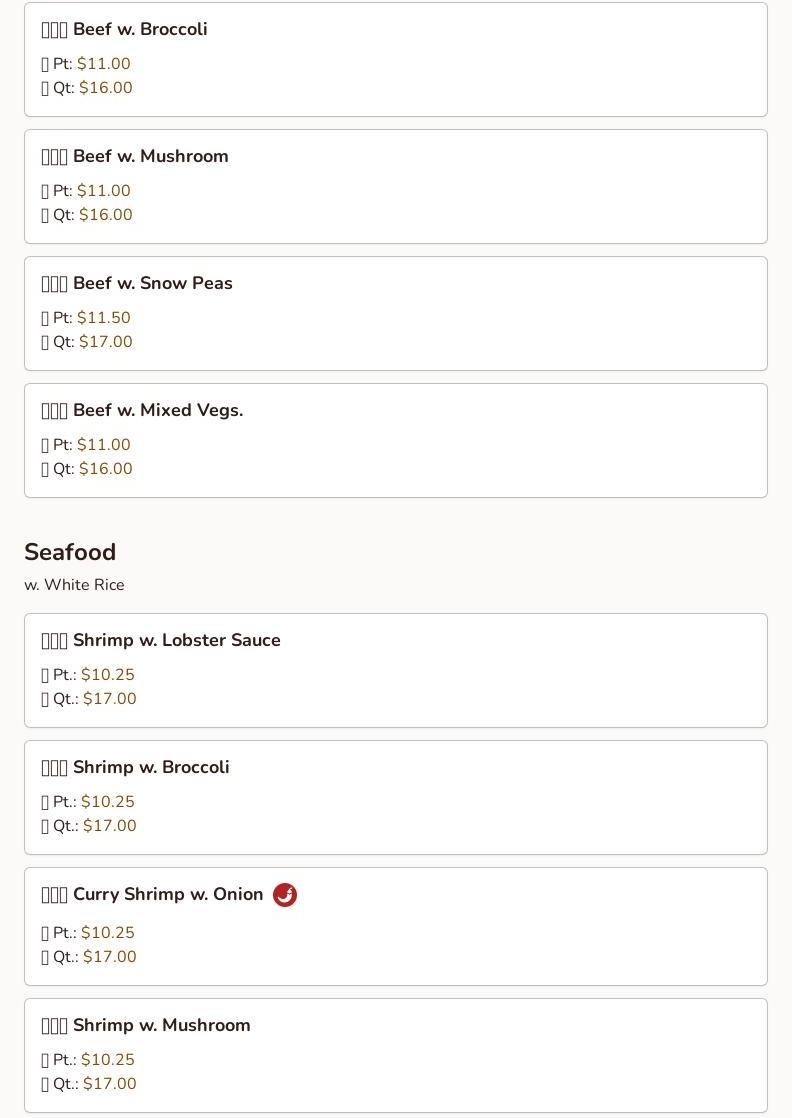The height and width of the screenshot is (1118, 792).
Task: Open Shrimp w. Lobster Sauce item
Action: click(x=176, y=641)
